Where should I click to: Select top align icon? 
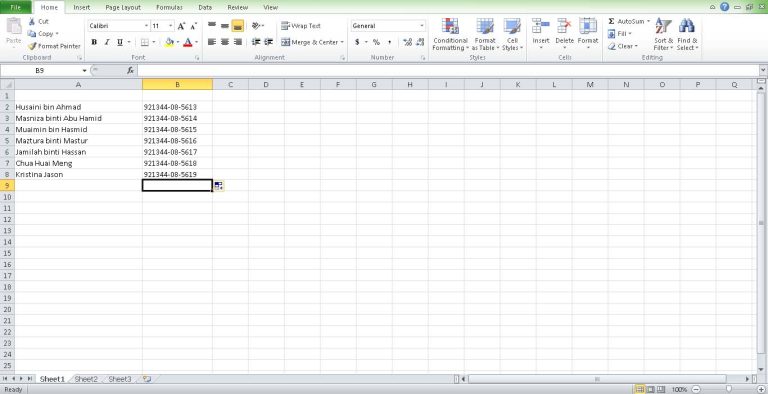pos(212,25)
